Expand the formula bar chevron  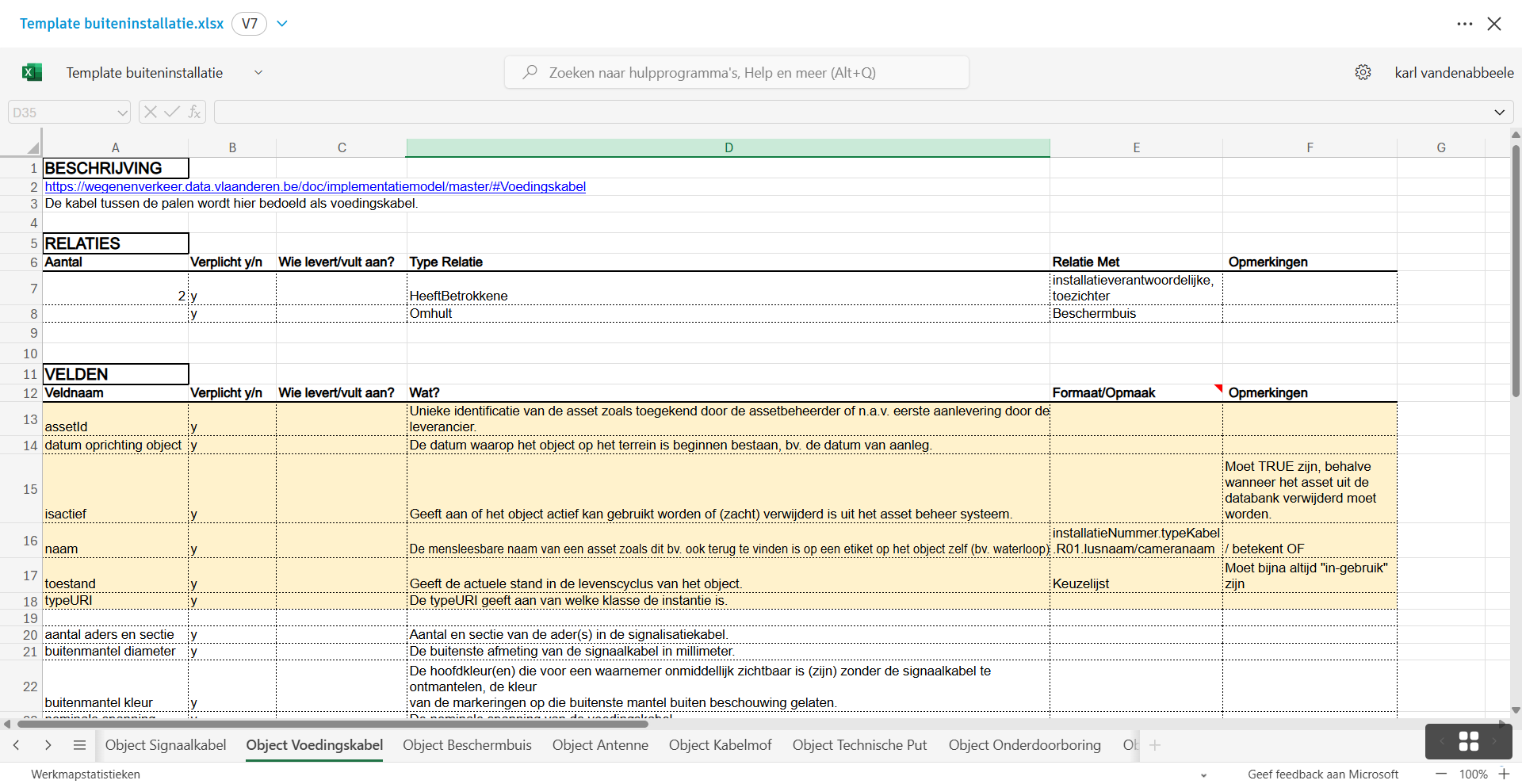tap(1499, 113)
